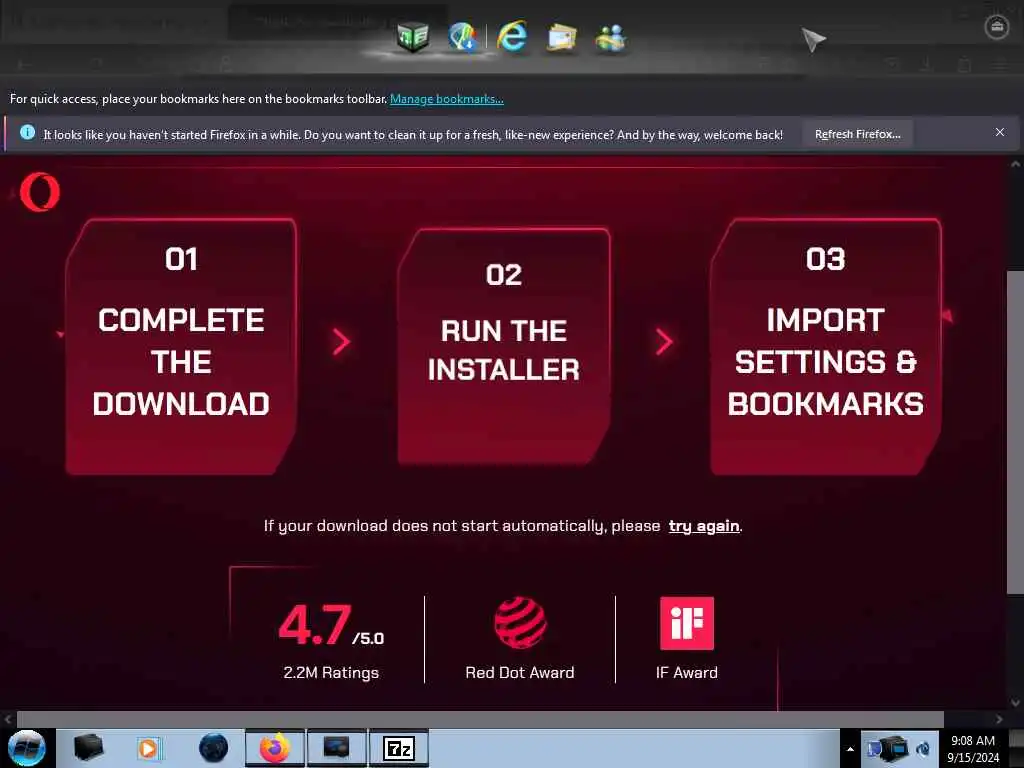Click the scroll up arrow on page scrollbar
The width and height of the screenshot is (1024, 768).
pos(1015,164)
